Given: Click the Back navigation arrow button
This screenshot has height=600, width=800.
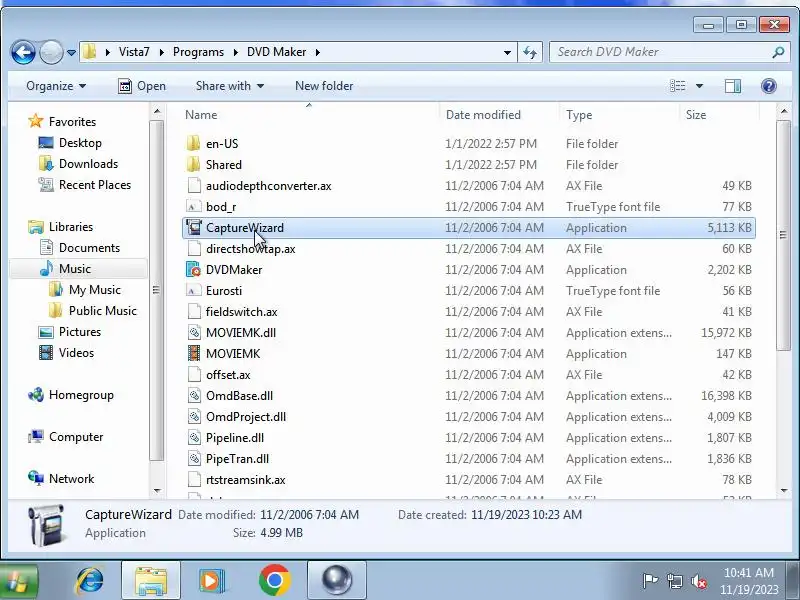Looking at the screenshot, I should 23,52.
